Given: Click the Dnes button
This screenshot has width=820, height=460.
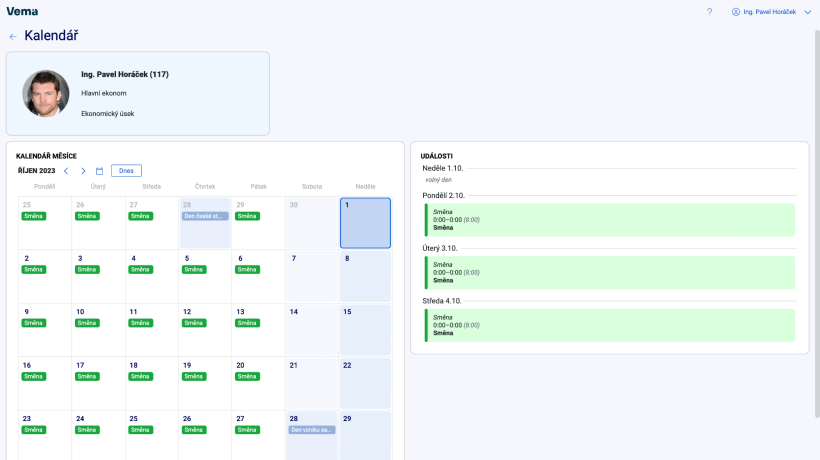Looking at the screenshot, I should point(126,170).
